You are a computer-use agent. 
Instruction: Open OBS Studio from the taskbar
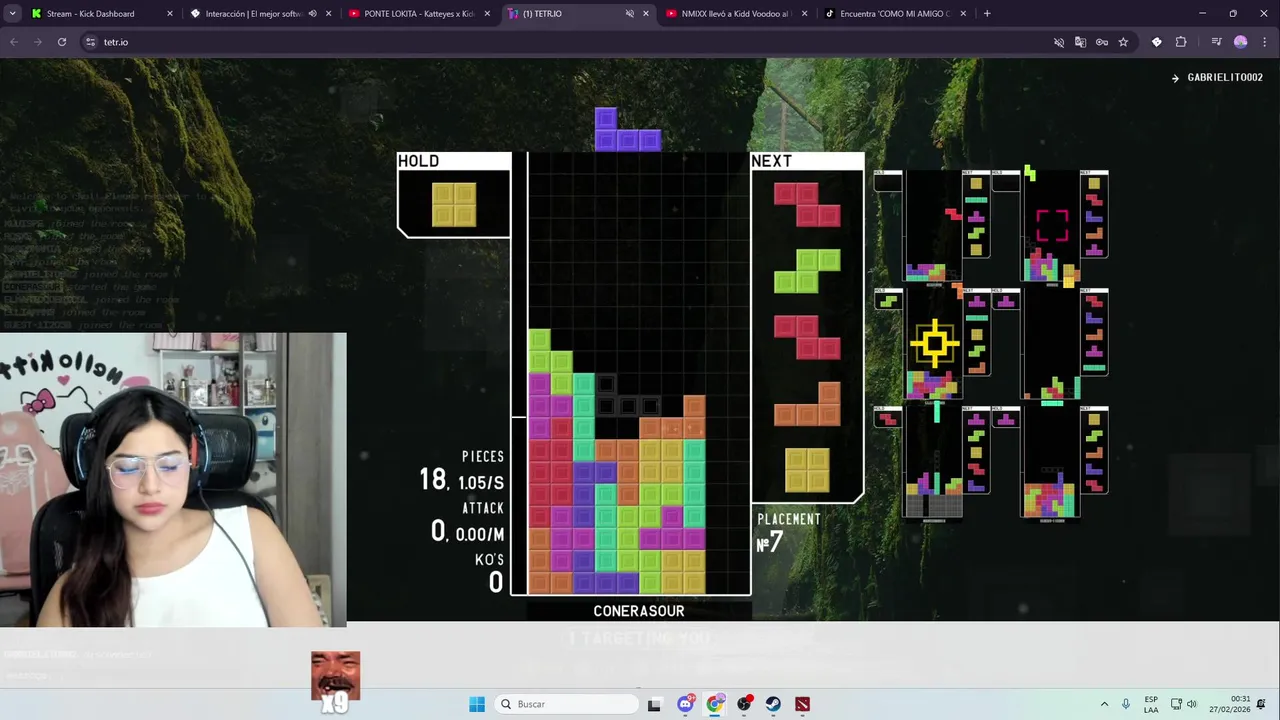(744, 704)
